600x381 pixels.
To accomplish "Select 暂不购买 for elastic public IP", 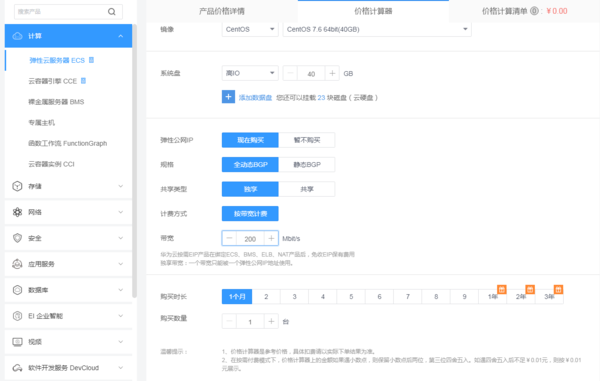I will pyautogui.click(x=307, y=140).
